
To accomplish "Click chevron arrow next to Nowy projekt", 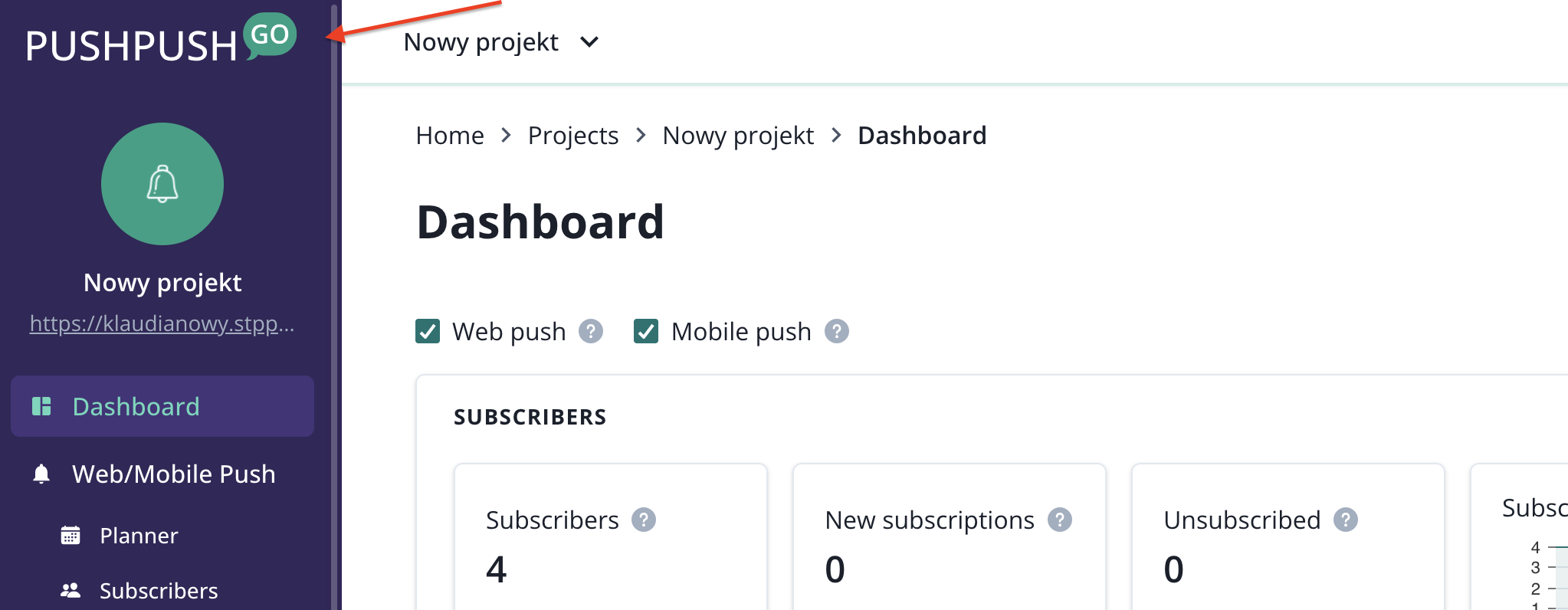I will click(589, 42).
